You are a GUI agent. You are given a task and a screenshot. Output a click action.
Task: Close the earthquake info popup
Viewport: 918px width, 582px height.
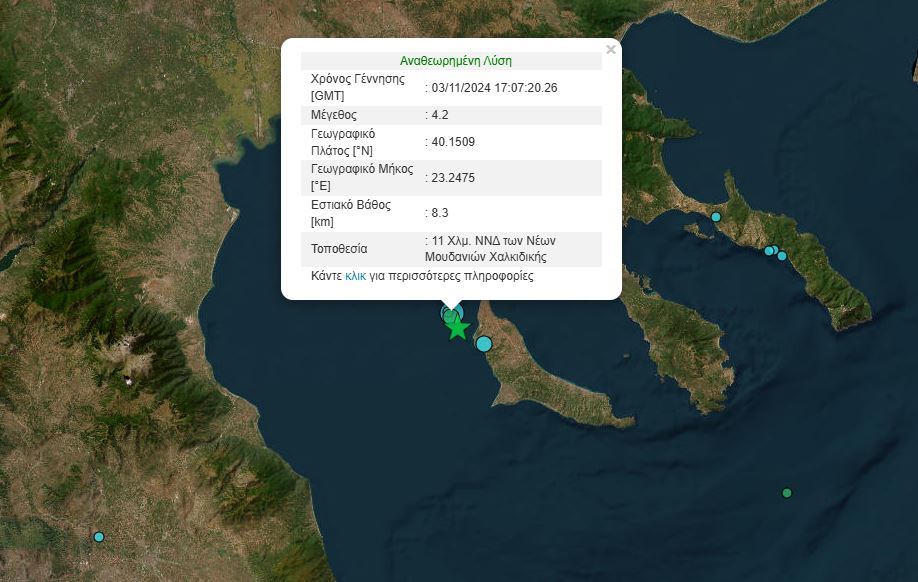[611, 49]
